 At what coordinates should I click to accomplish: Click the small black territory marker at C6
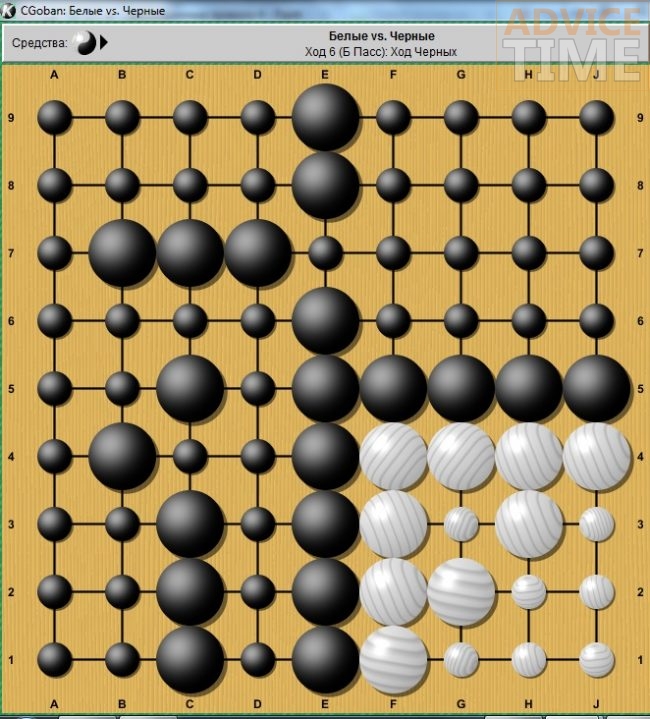[190, 321]
